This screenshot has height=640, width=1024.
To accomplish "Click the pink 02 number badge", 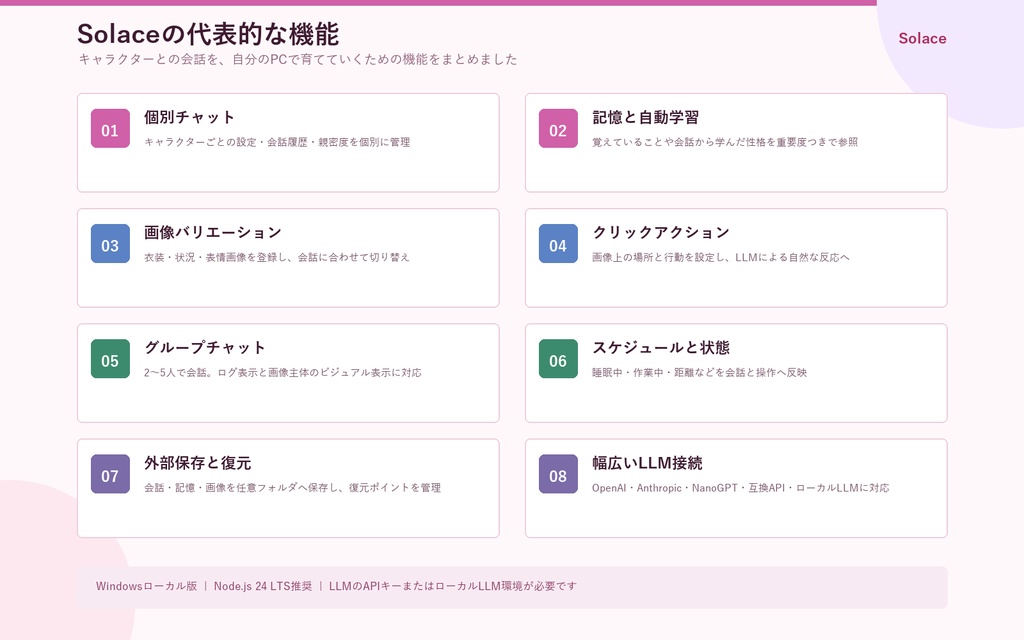I will tap(558, 129).
